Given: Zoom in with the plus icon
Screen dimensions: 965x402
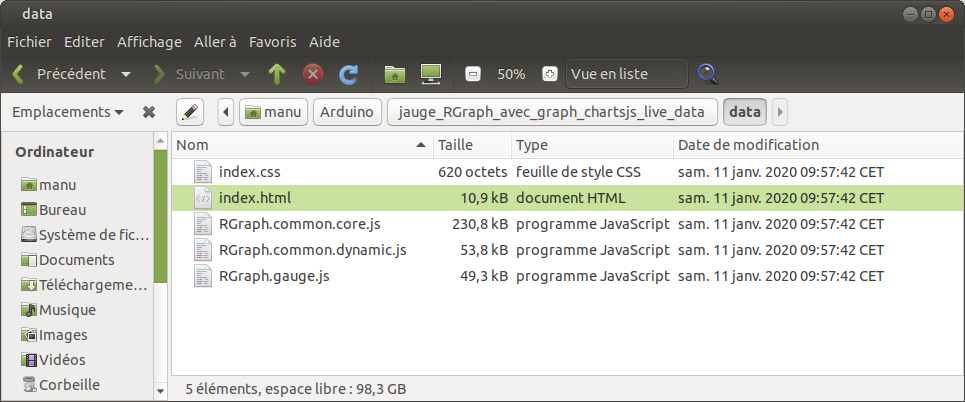Looking at the screenshot, I should pyautogui.click(x=549, y=74).
